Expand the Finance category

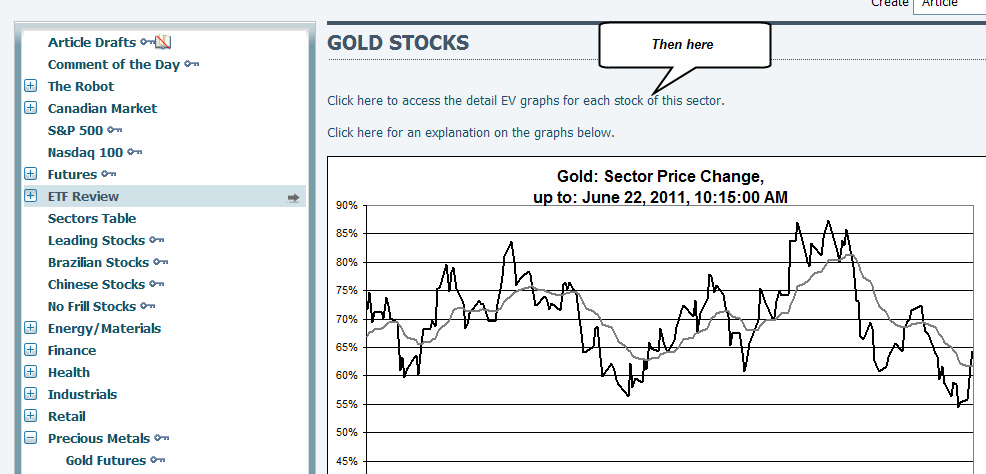click(x=30, y=350)
